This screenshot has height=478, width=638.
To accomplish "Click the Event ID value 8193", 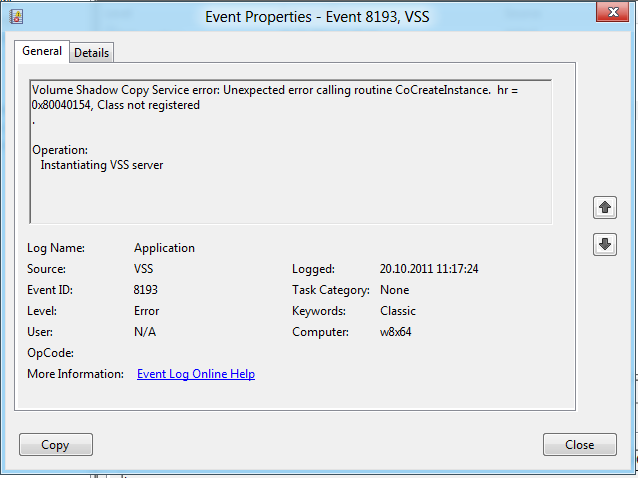I will click(146, 290).
